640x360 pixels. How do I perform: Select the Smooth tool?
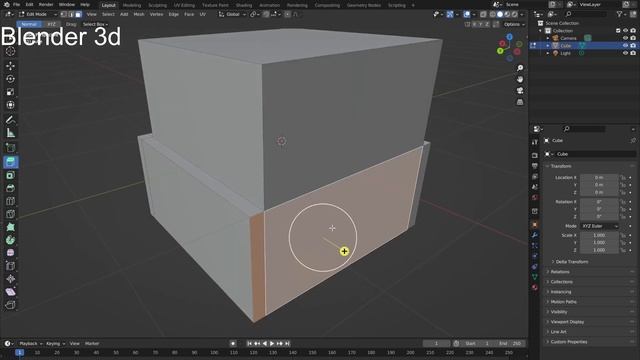tap(11, 253)
